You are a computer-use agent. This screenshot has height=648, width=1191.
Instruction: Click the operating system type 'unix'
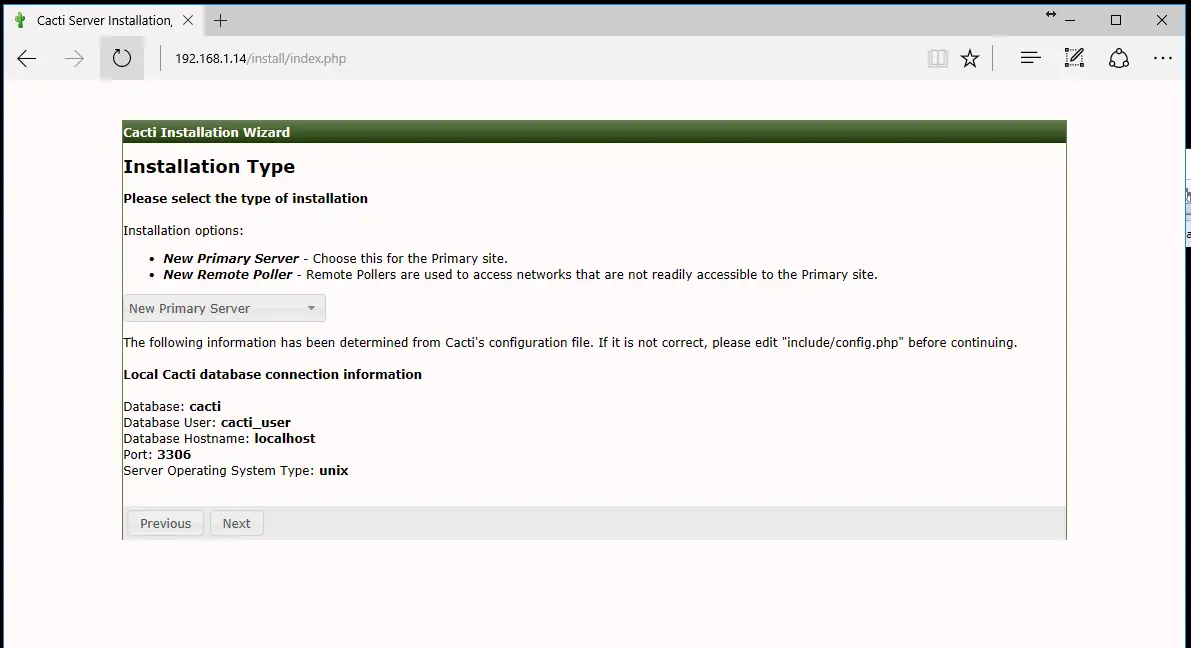333,470
